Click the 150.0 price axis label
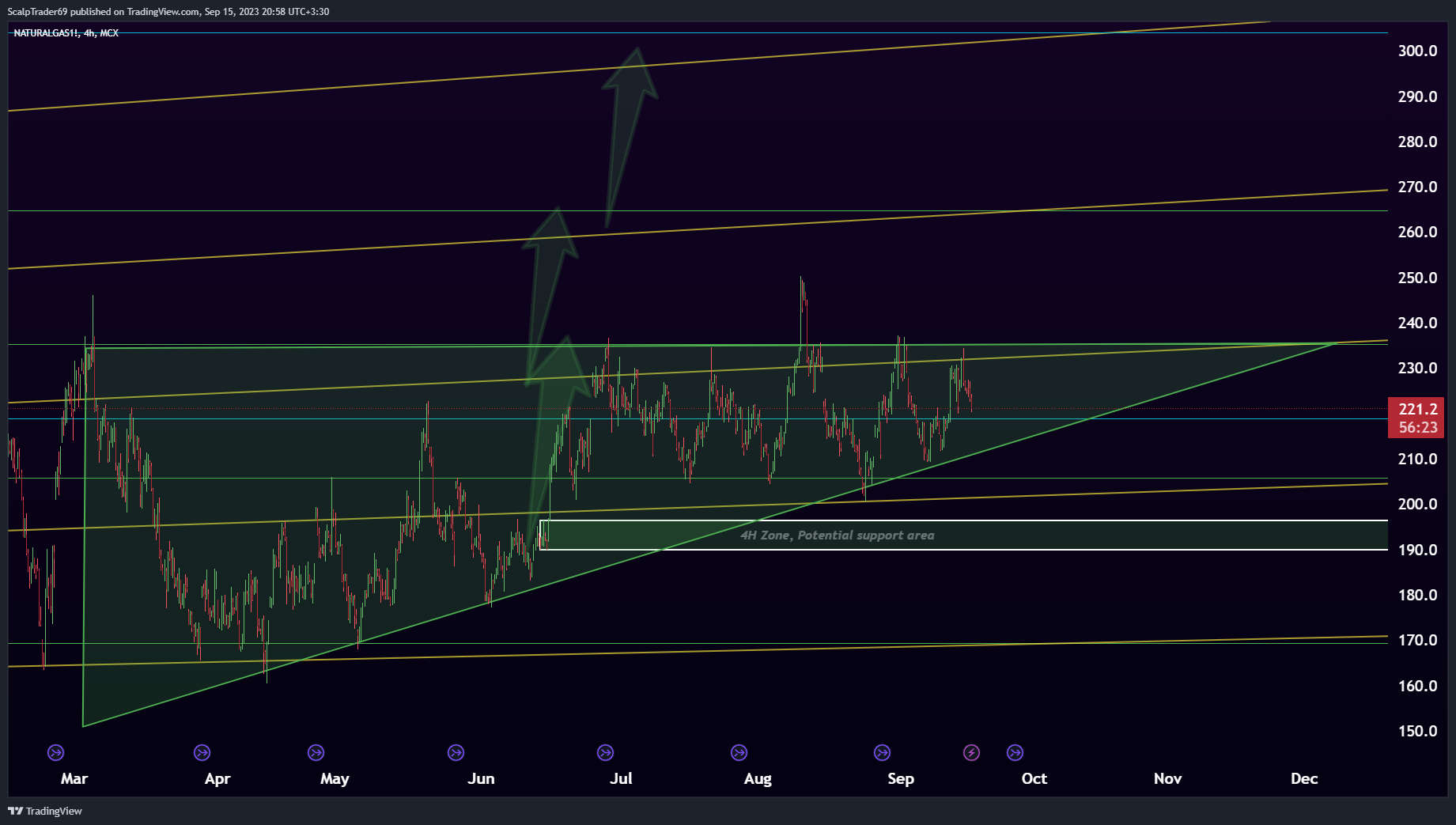1456x825 pixels. point(1417,731)
